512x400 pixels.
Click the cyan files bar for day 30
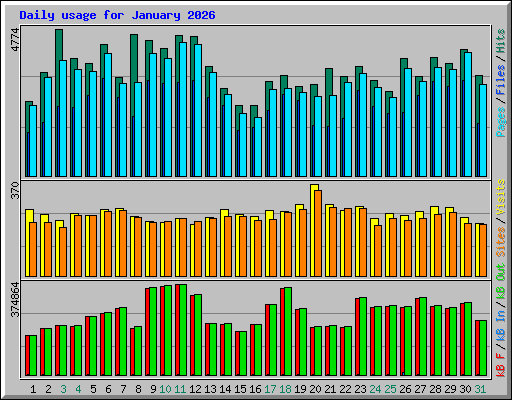(x=468, y=114)
